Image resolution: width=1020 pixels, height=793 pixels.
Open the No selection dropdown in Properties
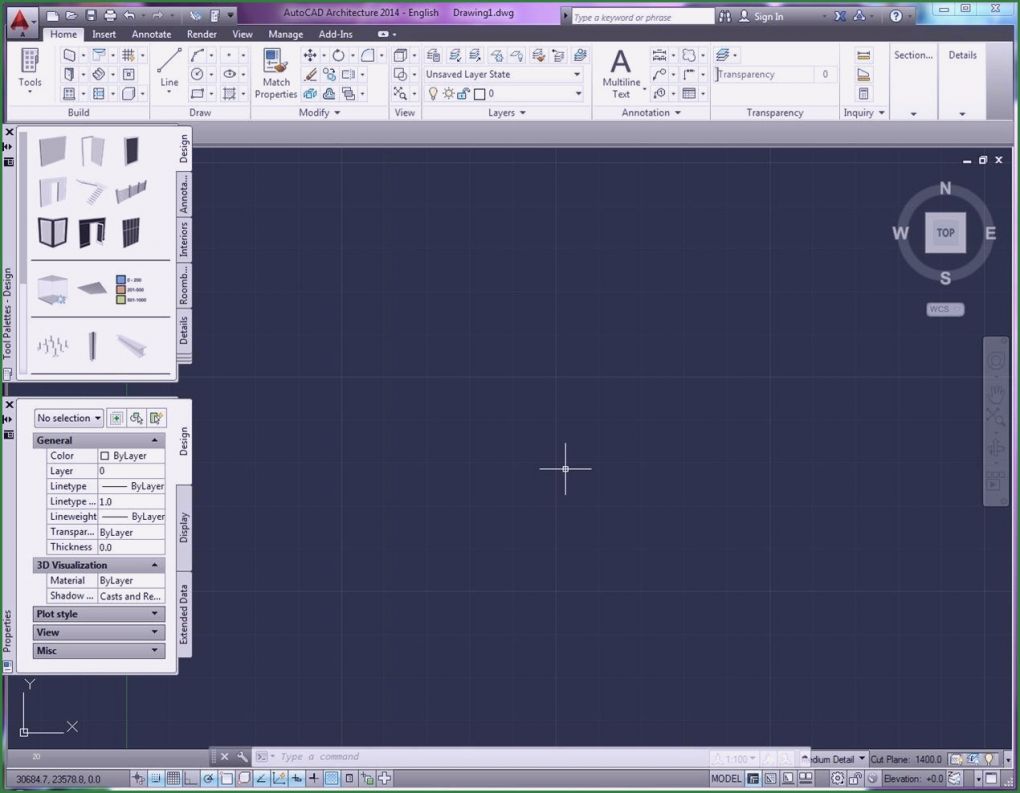point(67,417)
